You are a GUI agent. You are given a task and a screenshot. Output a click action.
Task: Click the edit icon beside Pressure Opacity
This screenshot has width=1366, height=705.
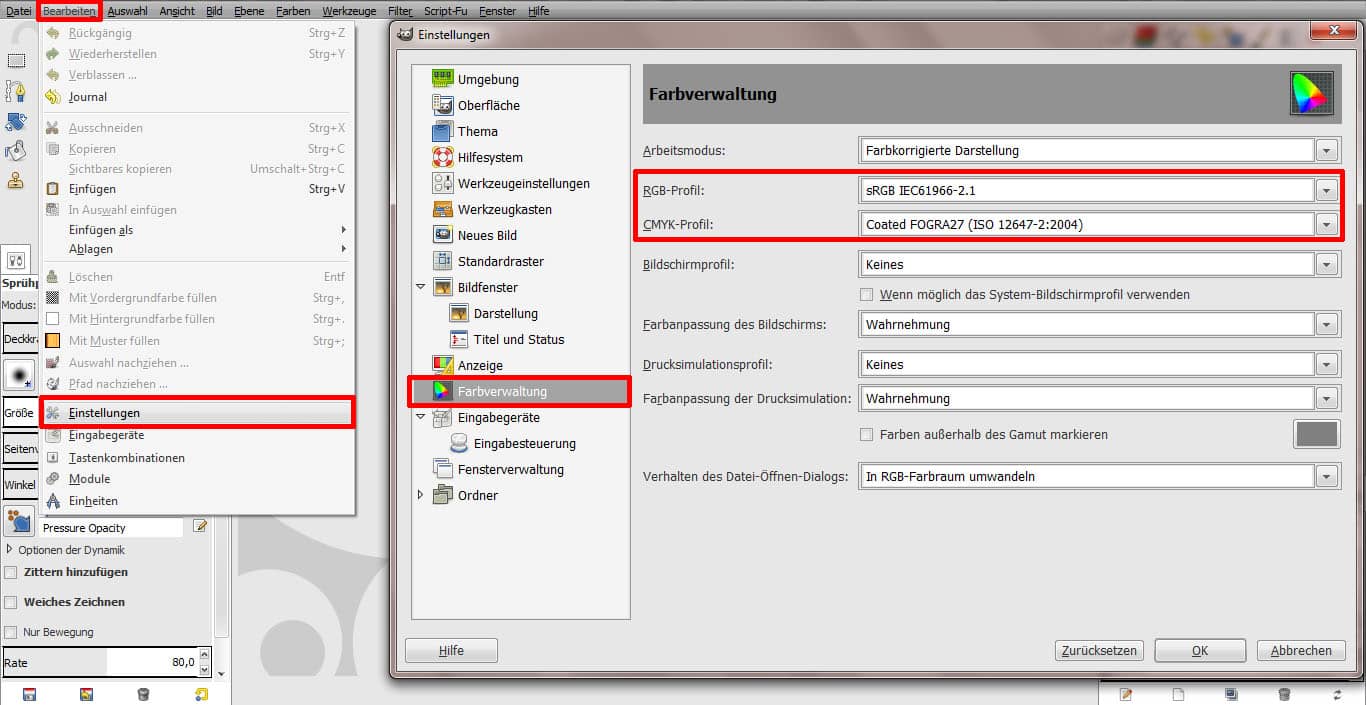200,526
